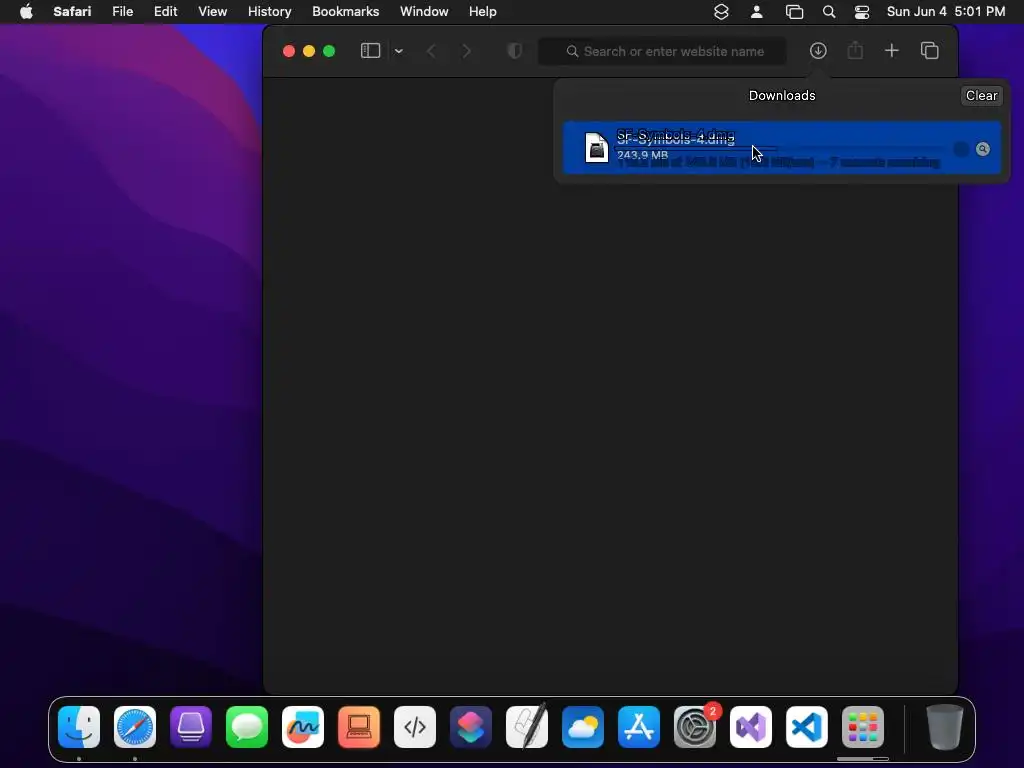Open Finder from the Dock
1024x768 pixels.
click(x=79, y=727)
